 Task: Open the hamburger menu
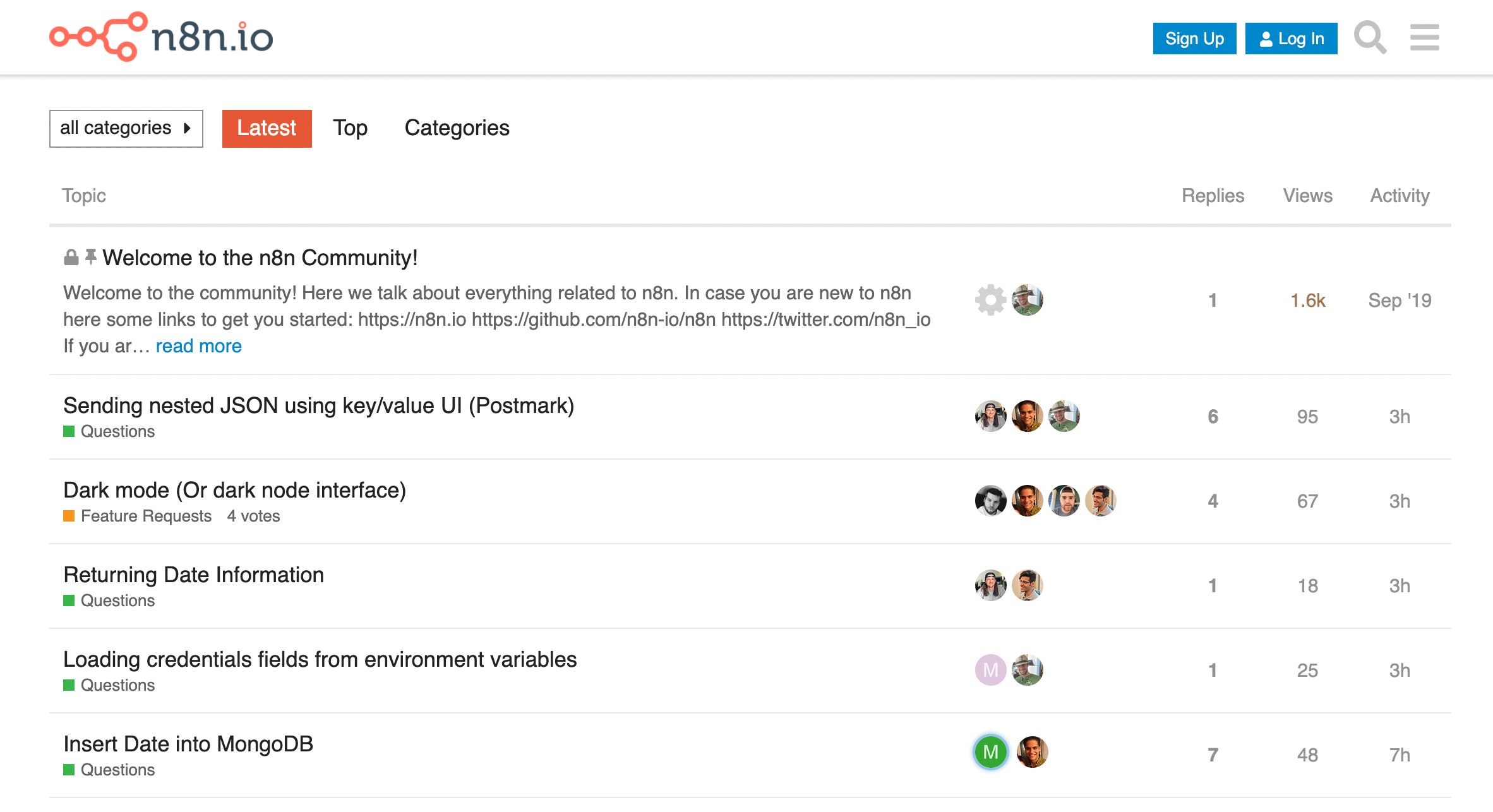coord(1424,38)
